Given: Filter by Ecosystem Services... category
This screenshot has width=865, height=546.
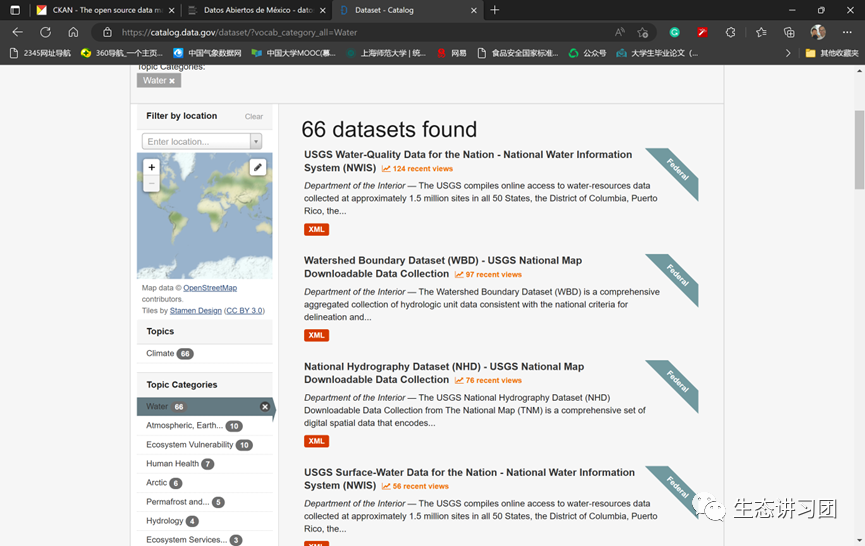Looking at the screenshot, I should coord(194,540).
